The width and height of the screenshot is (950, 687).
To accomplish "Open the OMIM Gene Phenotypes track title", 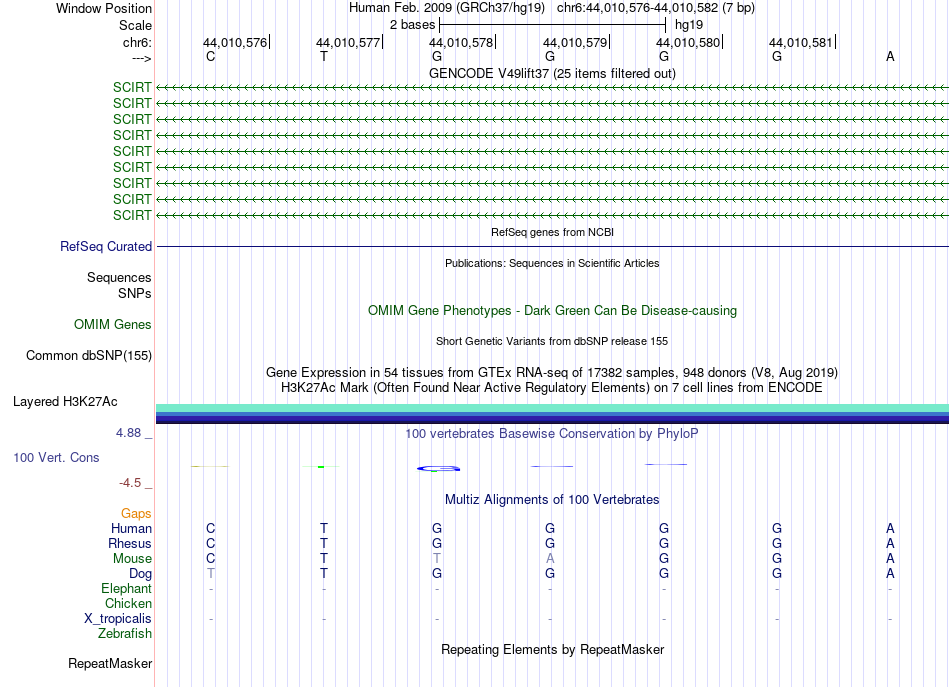I will tap(552, 310).
